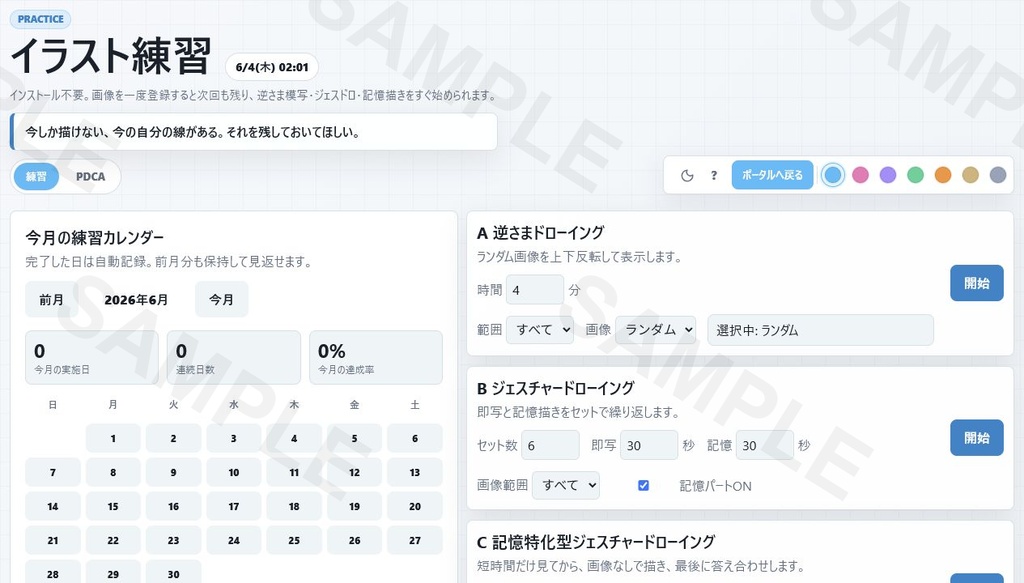Focus the 記憶 seconds input field
1024x583 pixels.
pos(764,445)
